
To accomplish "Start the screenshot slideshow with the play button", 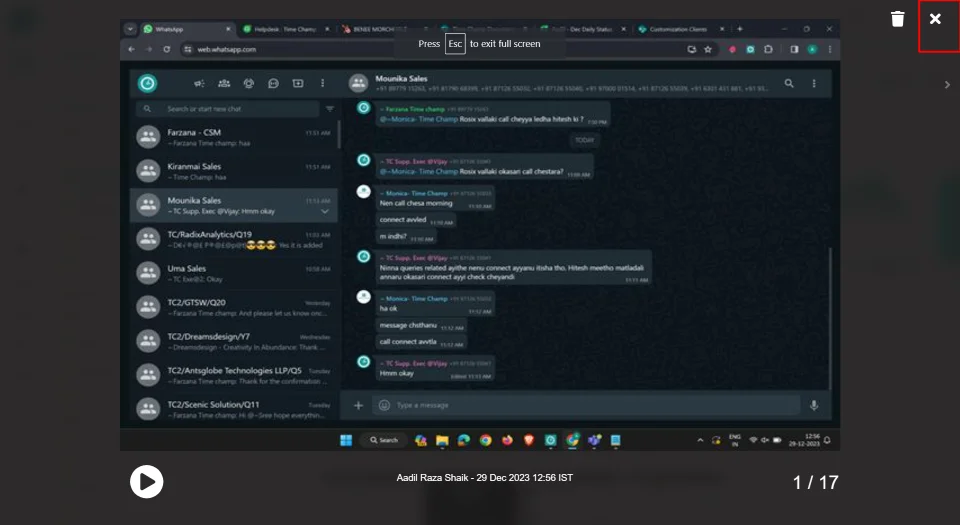I will 146,482.
